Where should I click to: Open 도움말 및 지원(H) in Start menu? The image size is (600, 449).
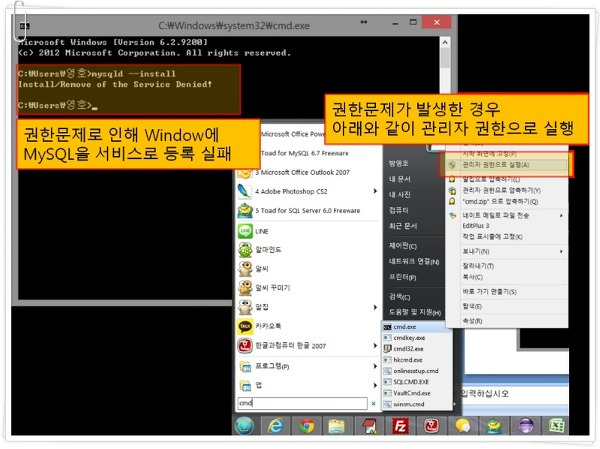point(413,312)
